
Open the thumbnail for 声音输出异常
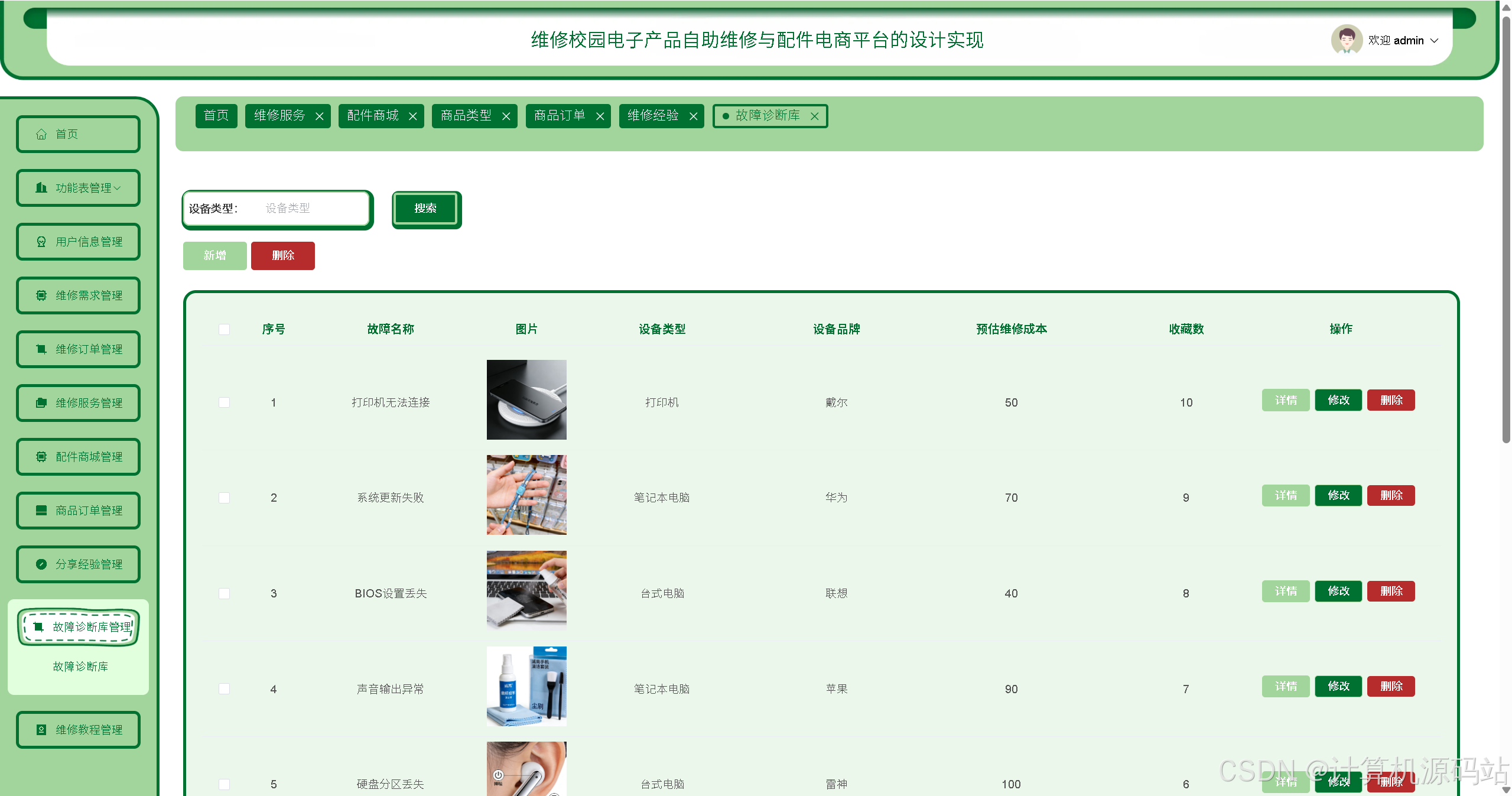coord(526,686)
